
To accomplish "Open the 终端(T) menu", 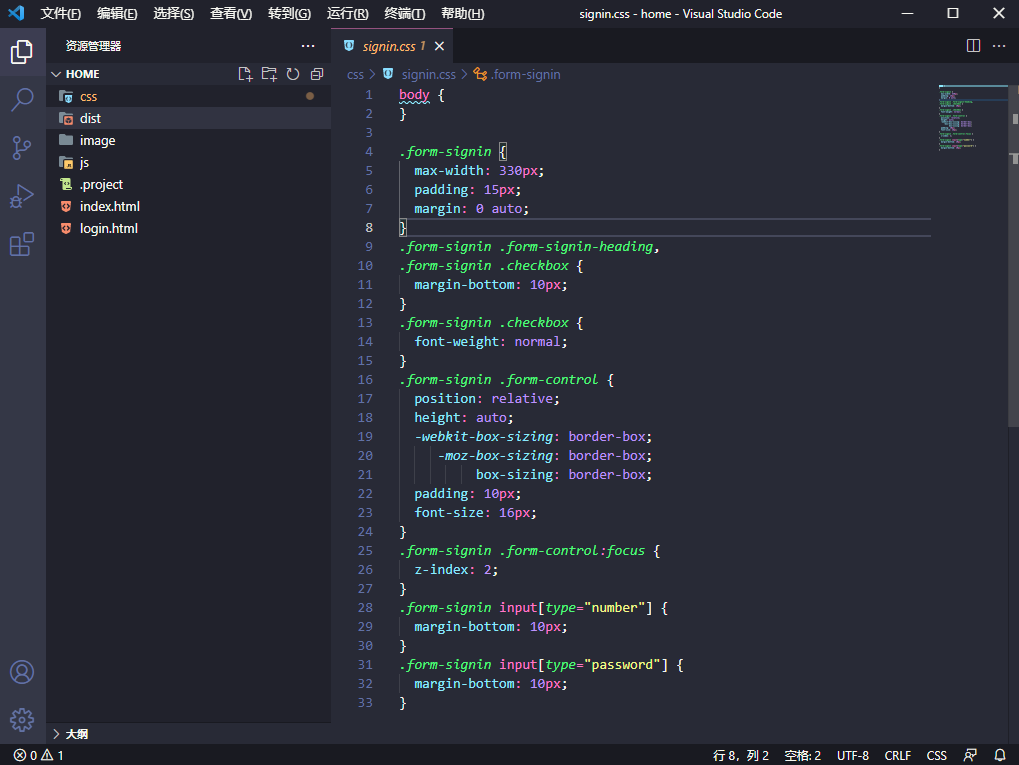I will click(x=404, y=14).
